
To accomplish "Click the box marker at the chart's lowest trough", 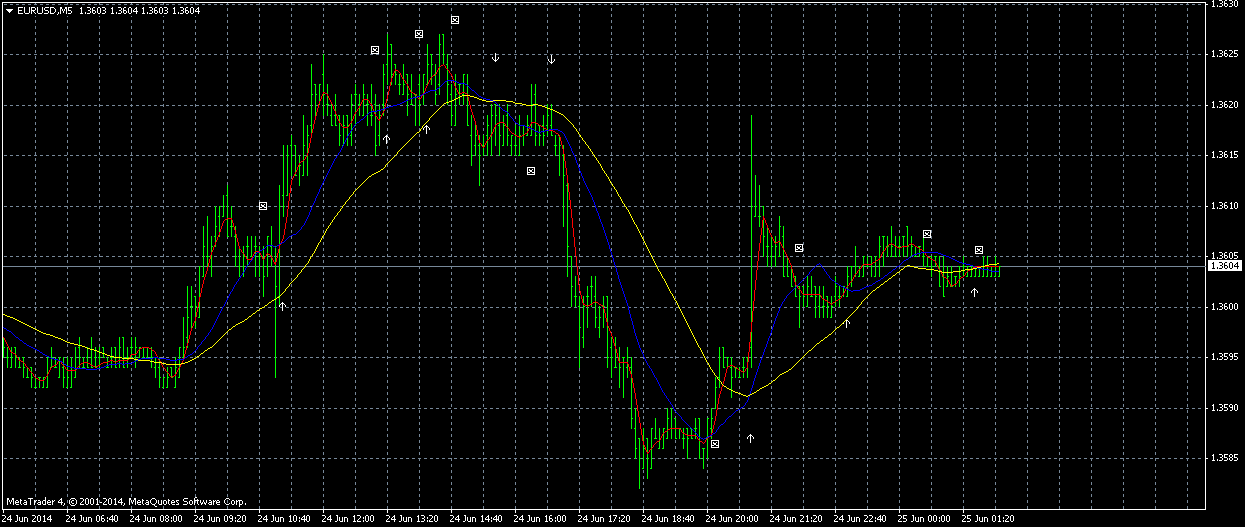I will point(714,442).
